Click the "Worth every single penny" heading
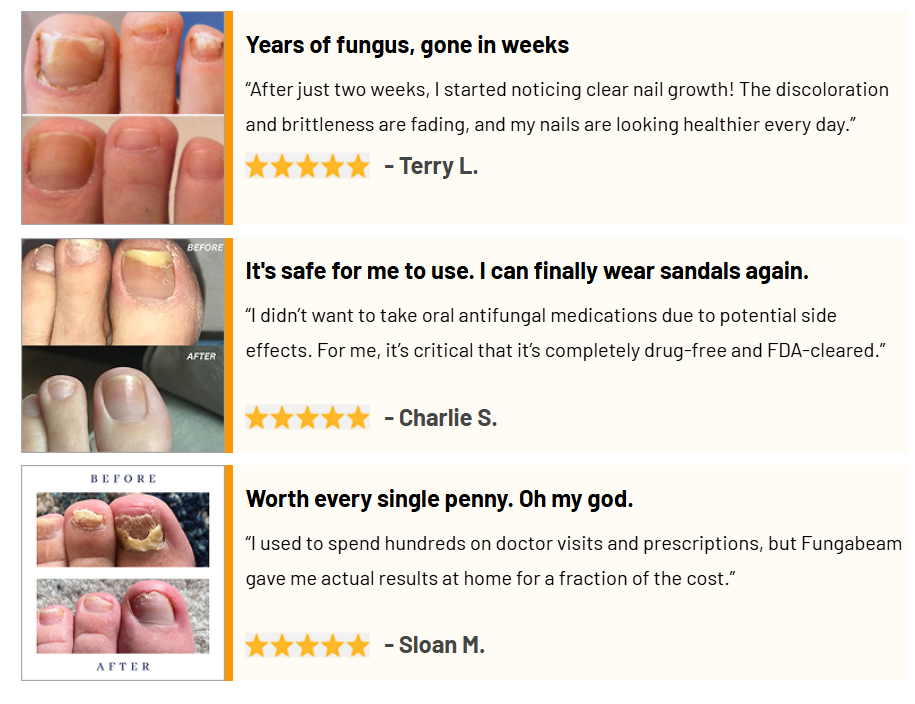The image size is (915, 704). [x=439, y=498]
